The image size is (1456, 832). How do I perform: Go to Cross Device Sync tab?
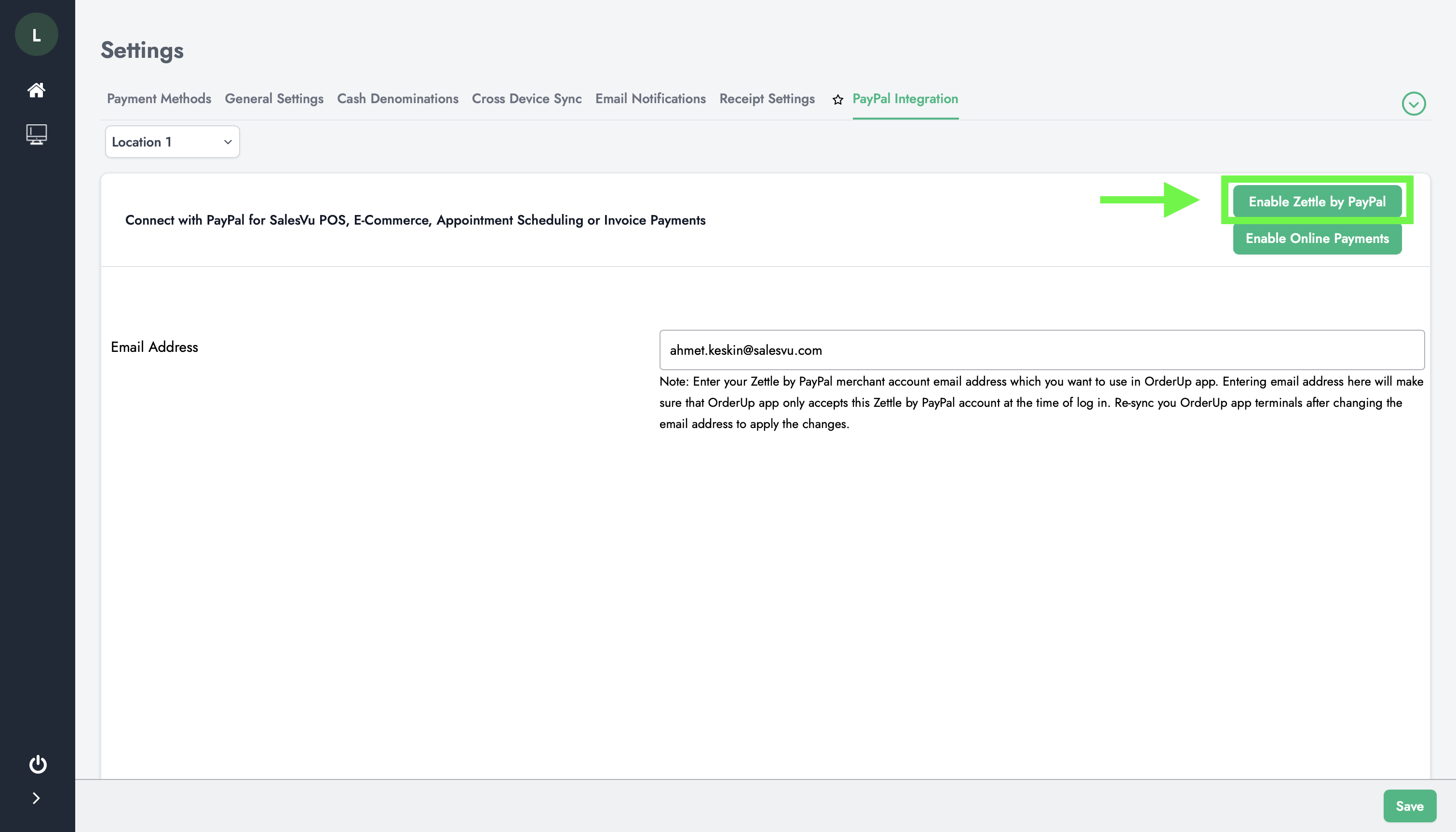[x=526, y=99]
